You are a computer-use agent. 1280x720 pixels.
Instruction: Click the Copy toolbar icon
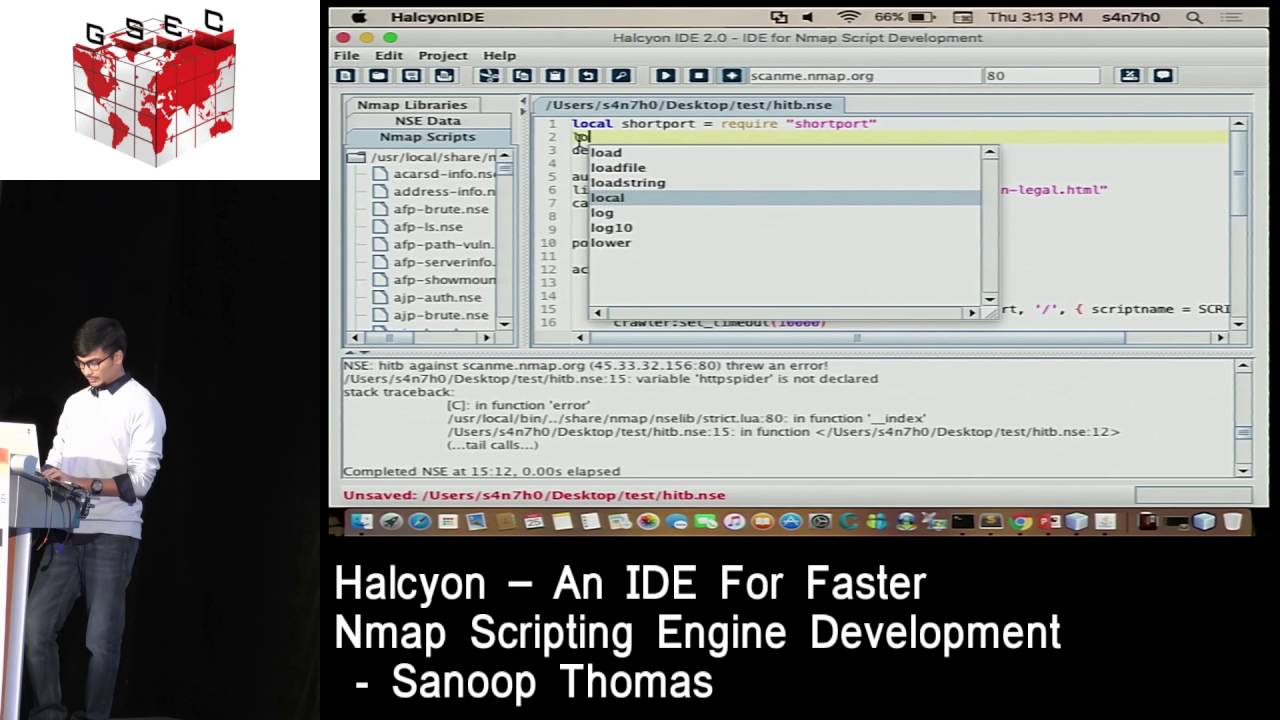point(522,75)
